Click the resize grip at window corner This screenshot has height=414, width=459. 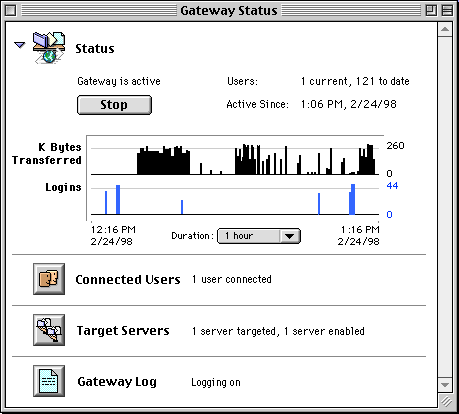[446, 401]
